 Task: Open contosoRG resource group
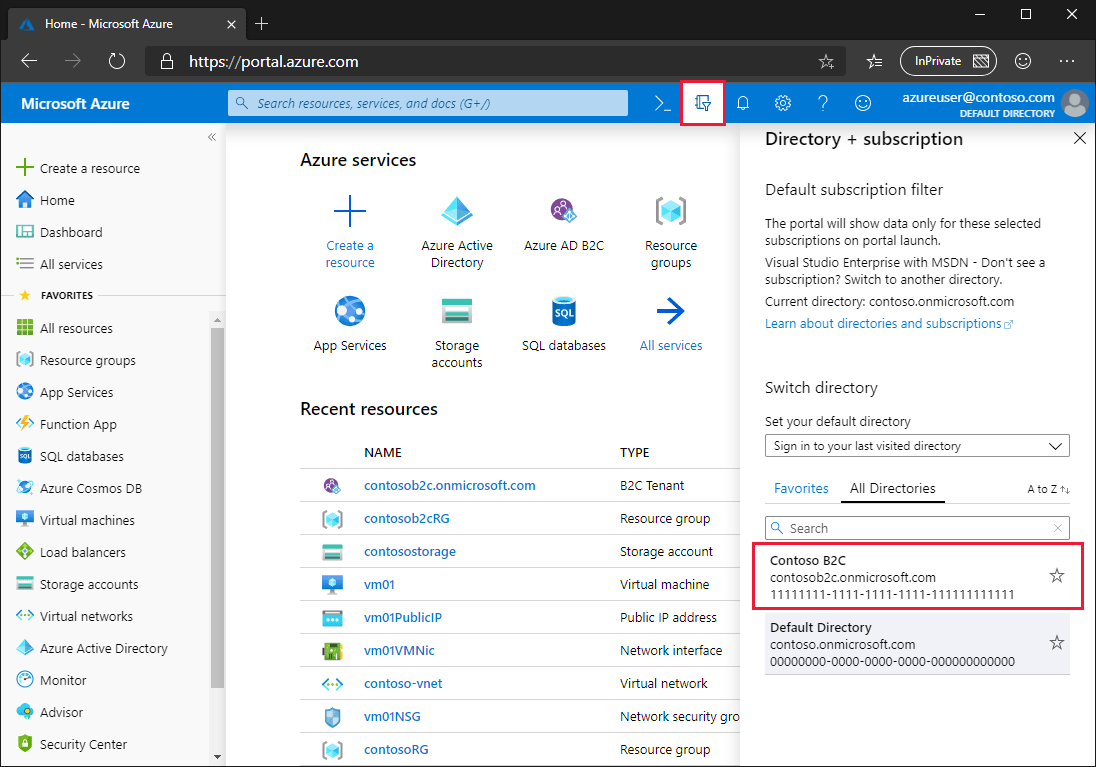pyautogui.click(x=396, y=749)
